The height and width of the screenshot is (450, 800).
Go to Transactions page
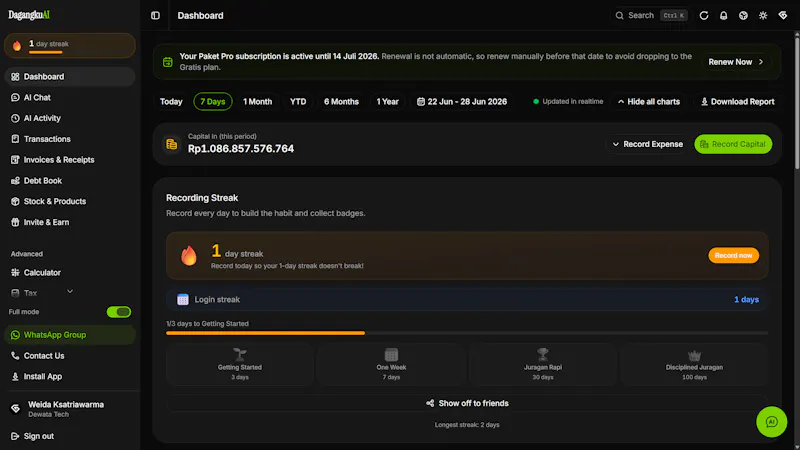70,139
